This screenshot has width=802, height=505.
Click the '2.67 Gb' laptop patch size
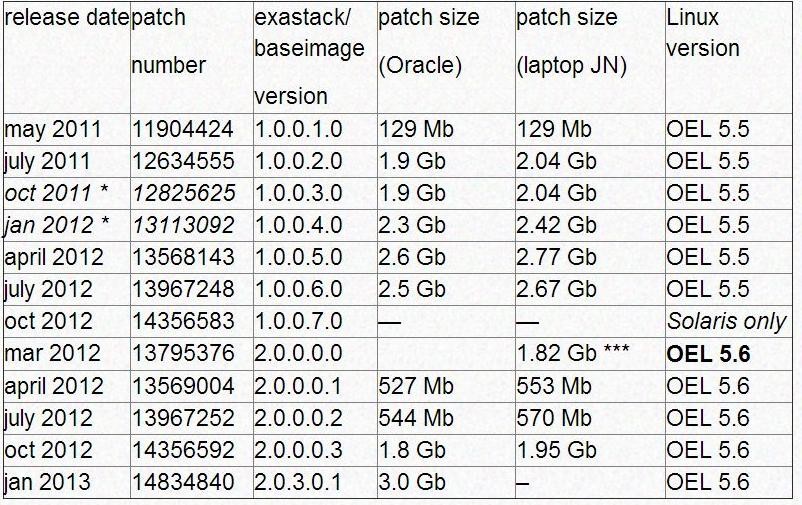click(556, 289)
